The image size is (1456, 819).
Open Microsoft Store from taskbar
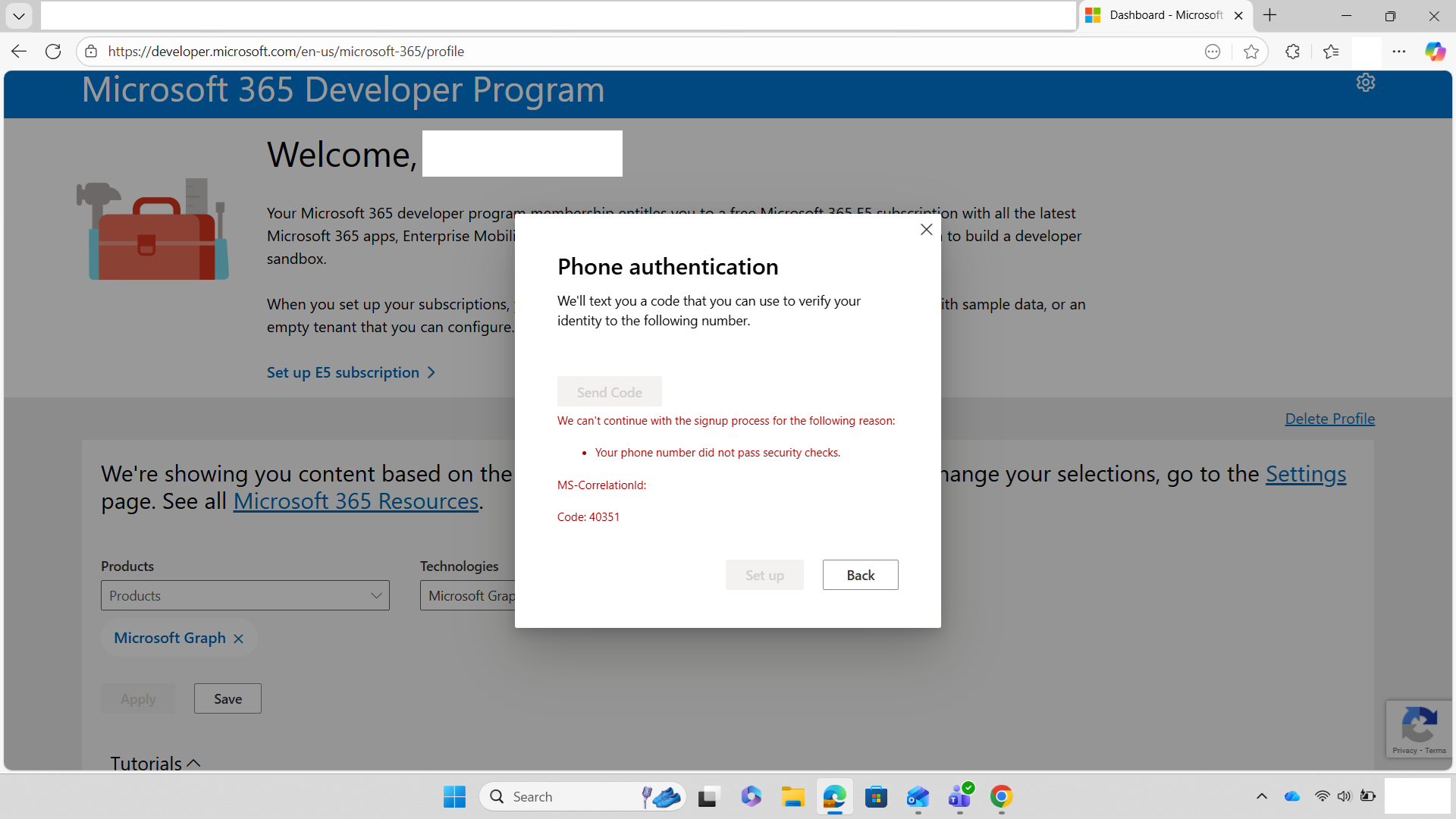(876, 796)
